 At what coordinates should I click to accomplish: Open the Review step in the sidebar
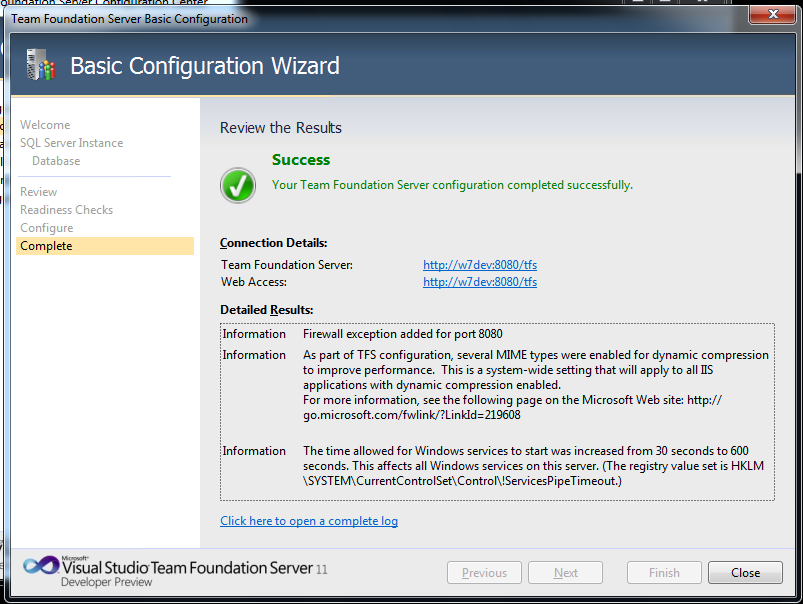39,192
